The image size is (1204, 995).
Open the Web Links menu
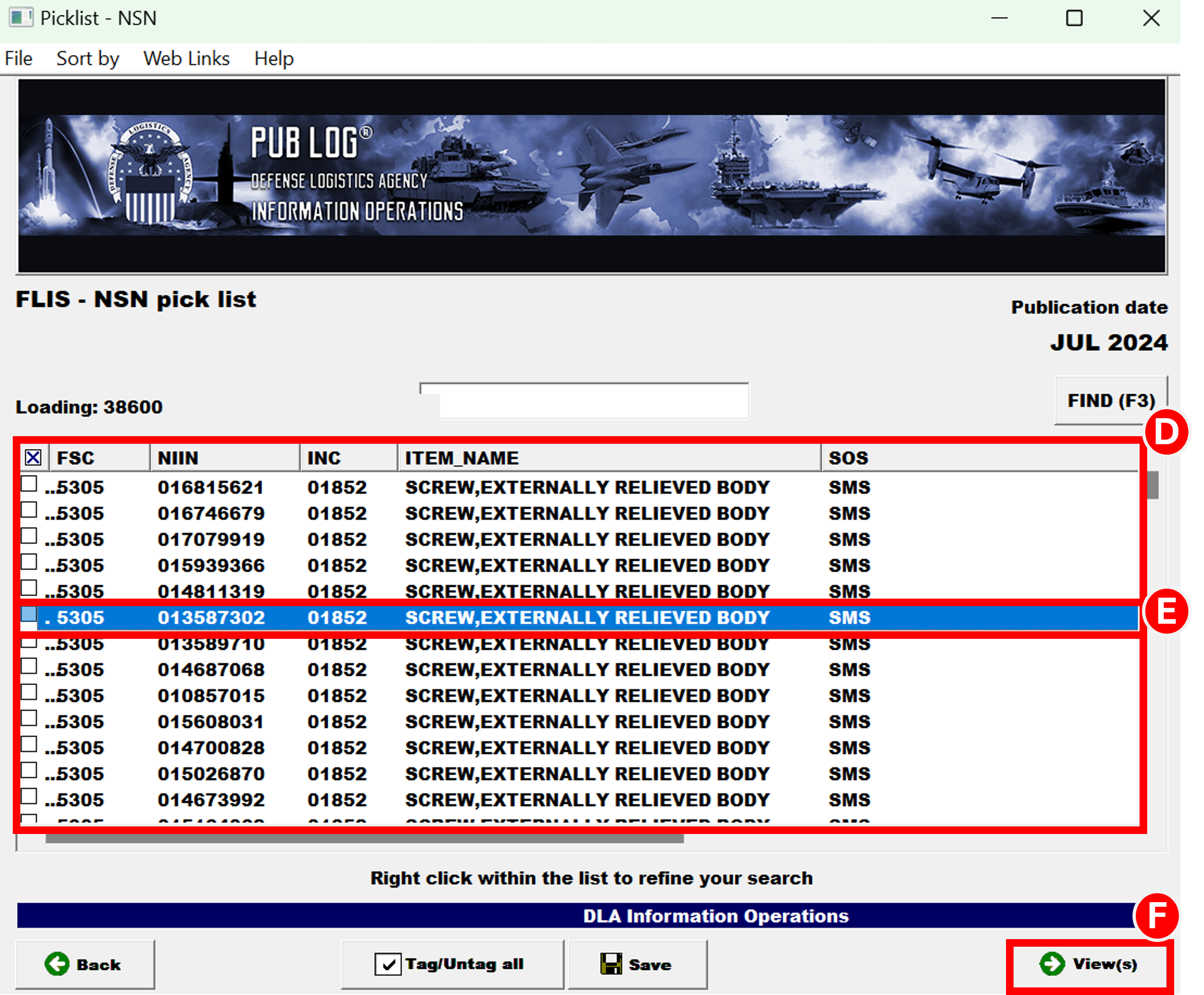186,58
